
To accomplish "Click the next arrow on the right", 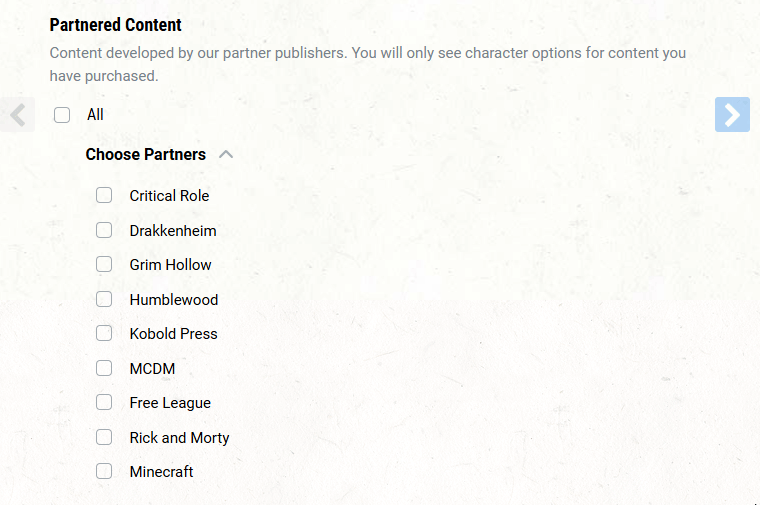I will pyautogui.click(x=732, y=115).
